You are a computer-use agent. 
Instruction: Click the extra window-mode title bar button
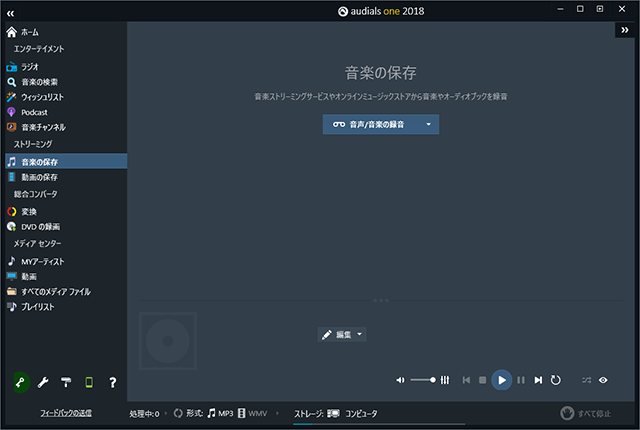[x=600, y=9]
